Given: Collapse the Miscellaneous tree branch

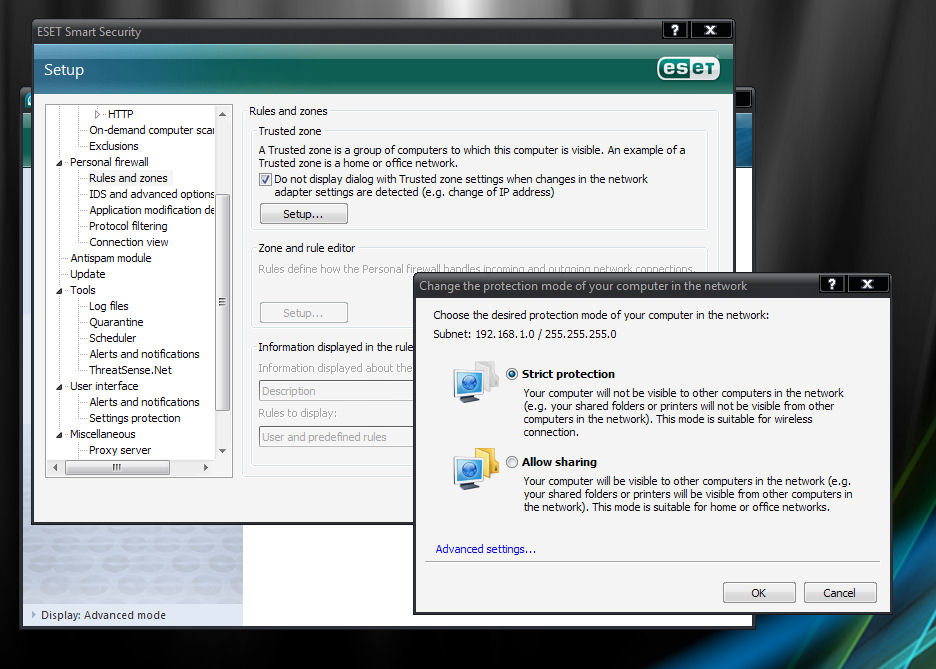Looking at the screenshot, I should pyautogui.click(x=59, y=434).
